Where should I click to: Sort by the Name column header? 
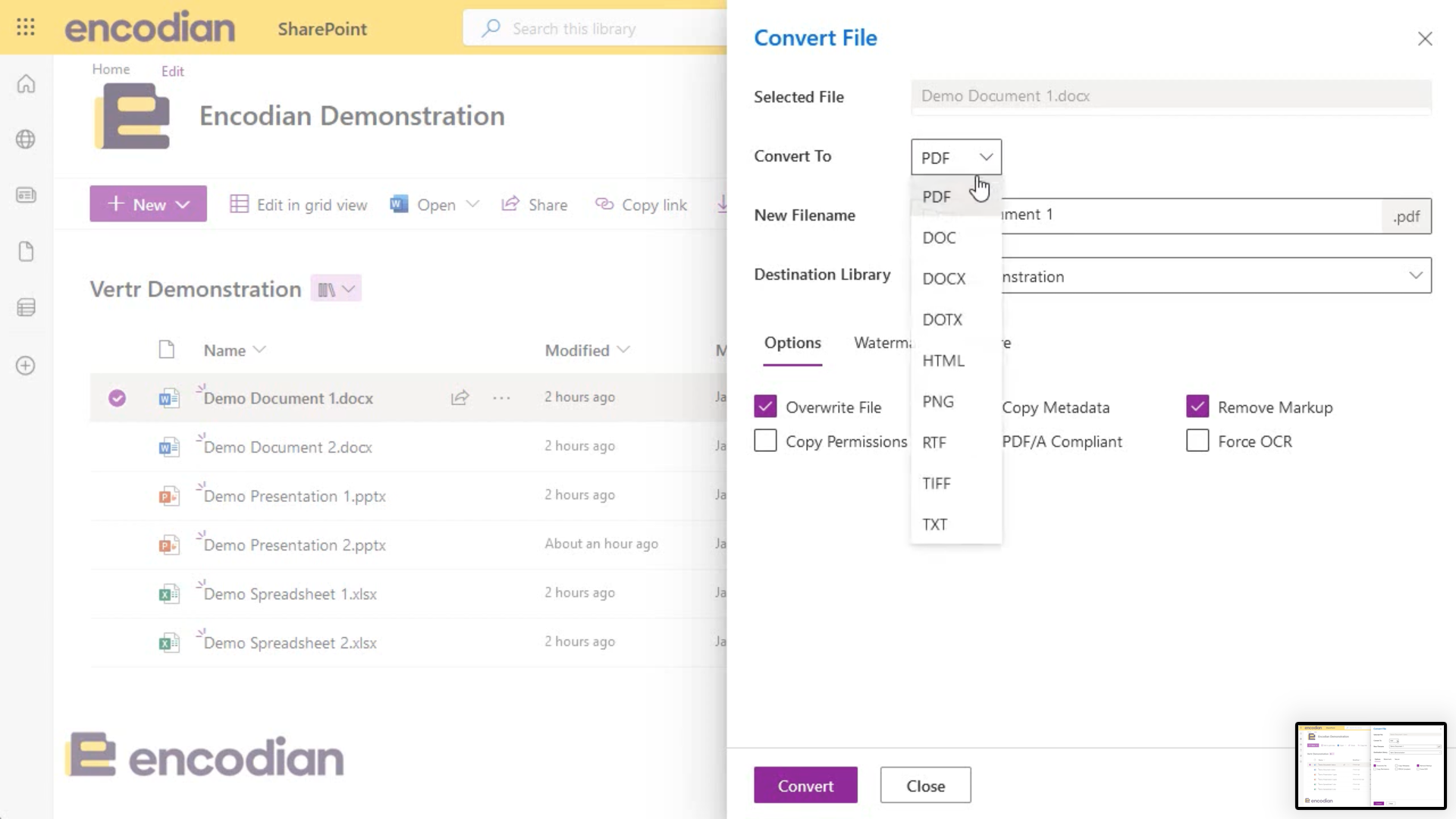click(234, 350)
